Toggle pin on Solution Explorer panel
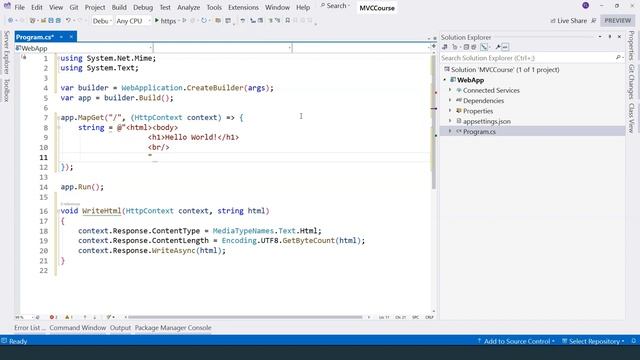The width and height of the screenshot is (640, 360). [610, 37]
